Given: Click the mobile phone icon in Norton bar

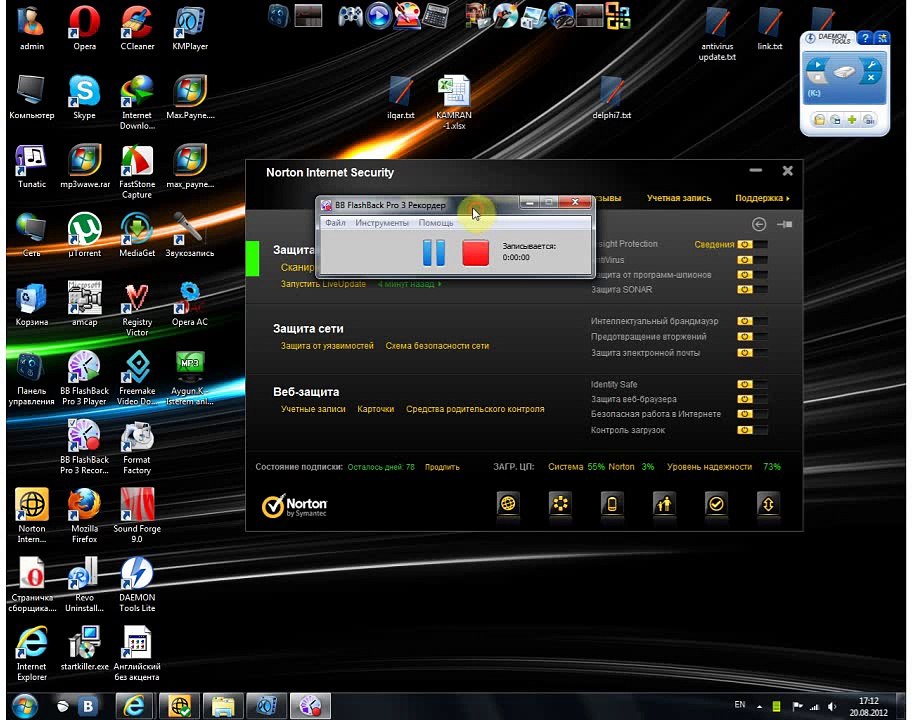Looking at the screenshot, I should point(612,504).
